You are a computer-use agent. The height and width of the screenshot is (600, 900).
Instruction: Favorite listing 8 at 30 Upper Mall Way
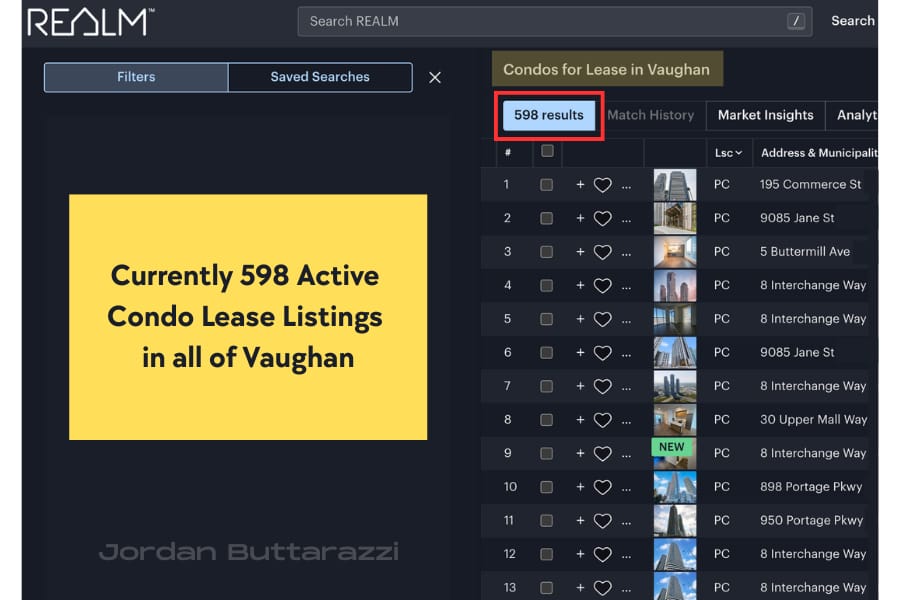(602, 420)
